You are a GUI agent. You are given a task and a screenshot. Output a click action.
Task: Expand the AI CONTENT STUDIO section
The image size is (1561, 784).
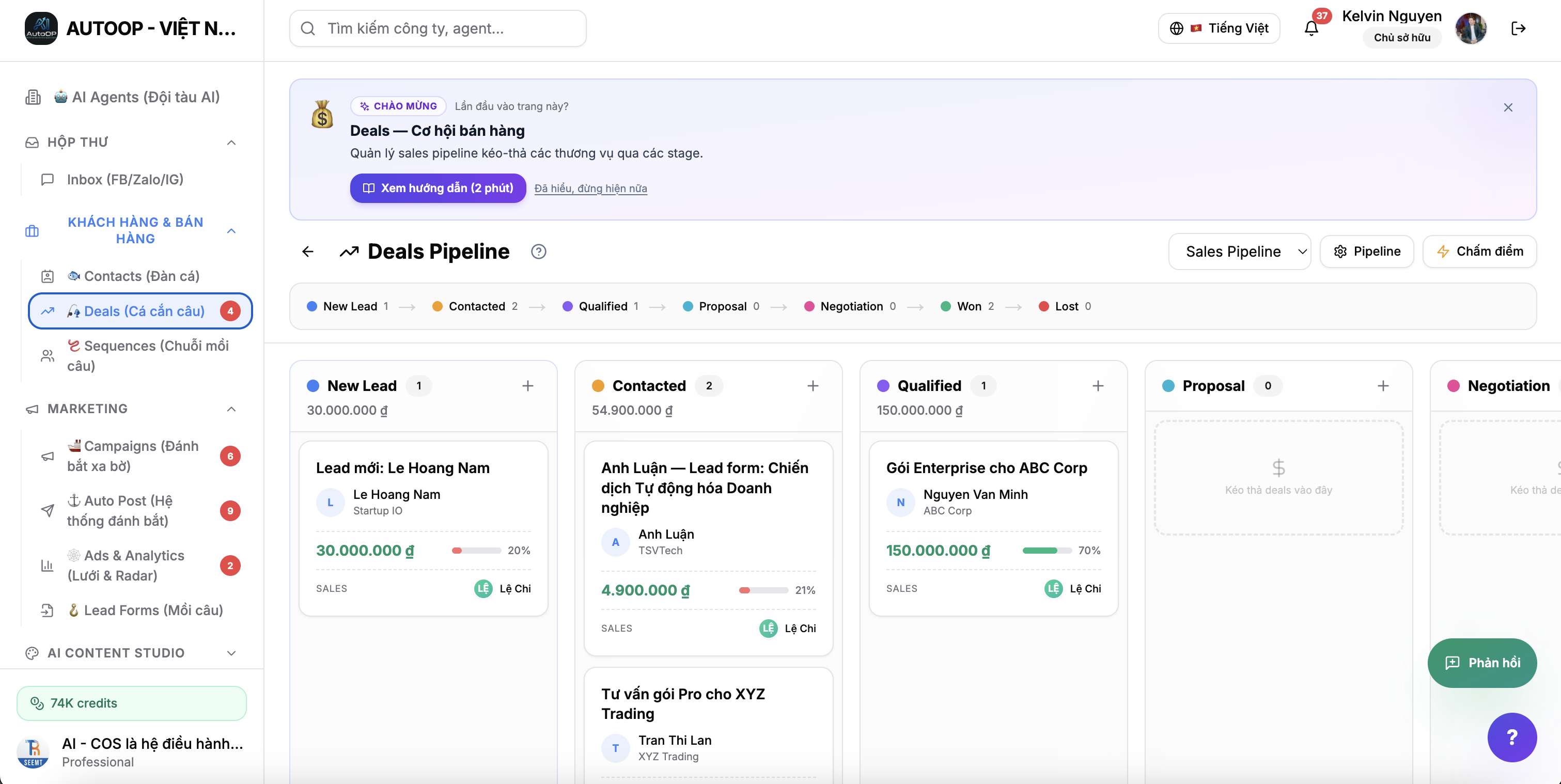coord(231,652)
